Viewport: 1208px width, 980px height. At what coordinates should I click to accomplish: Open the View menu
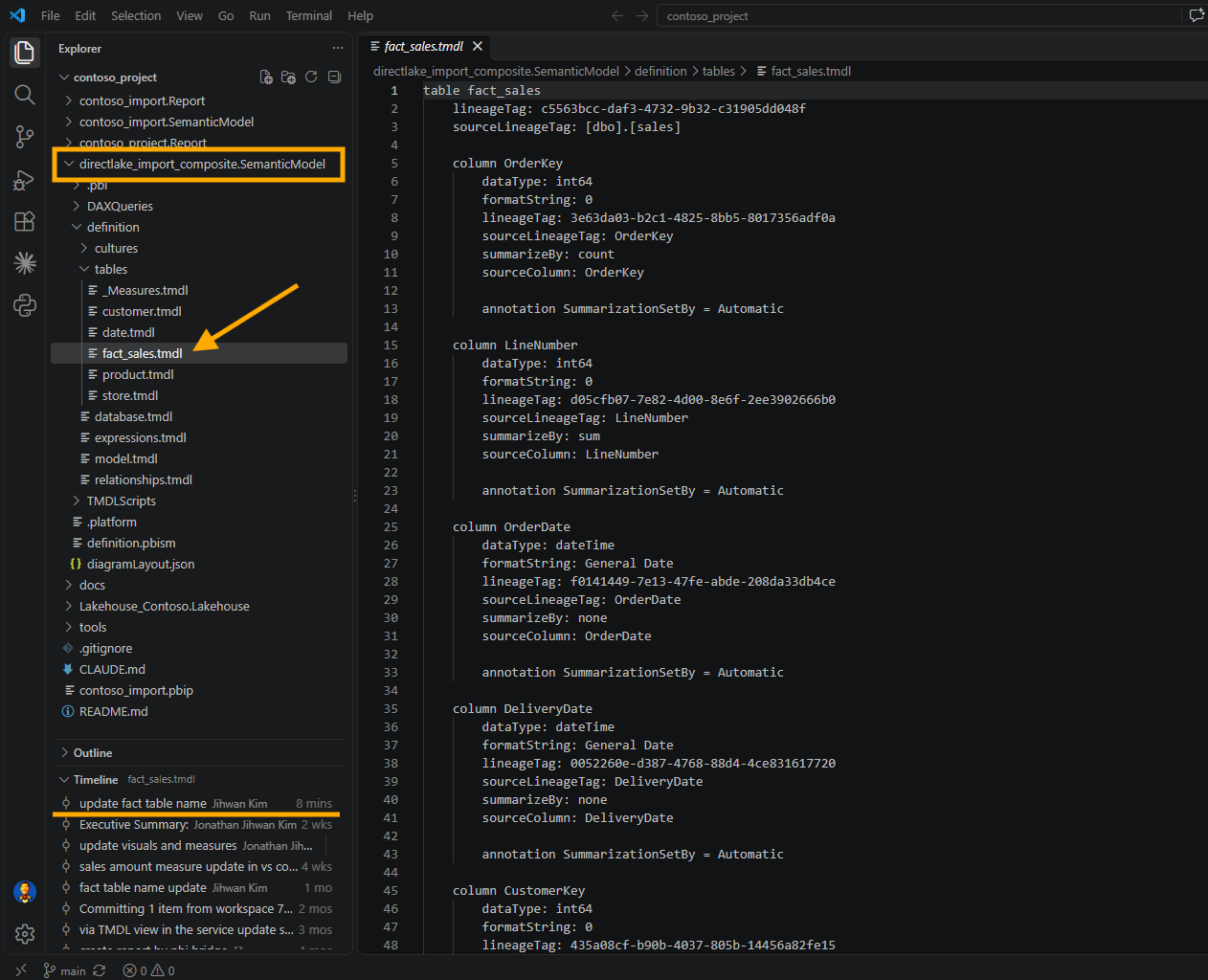(190, 15)
